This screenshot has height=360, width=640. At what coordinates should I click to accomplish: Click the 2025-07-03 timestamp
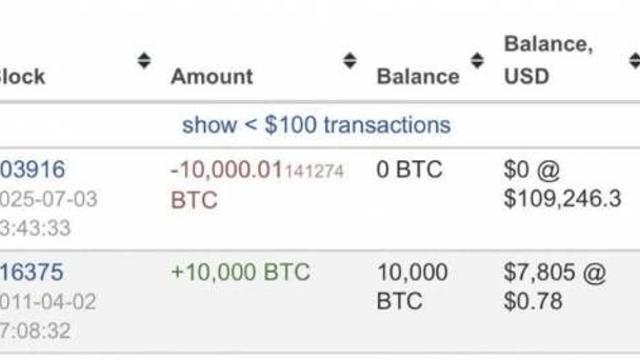49,199
